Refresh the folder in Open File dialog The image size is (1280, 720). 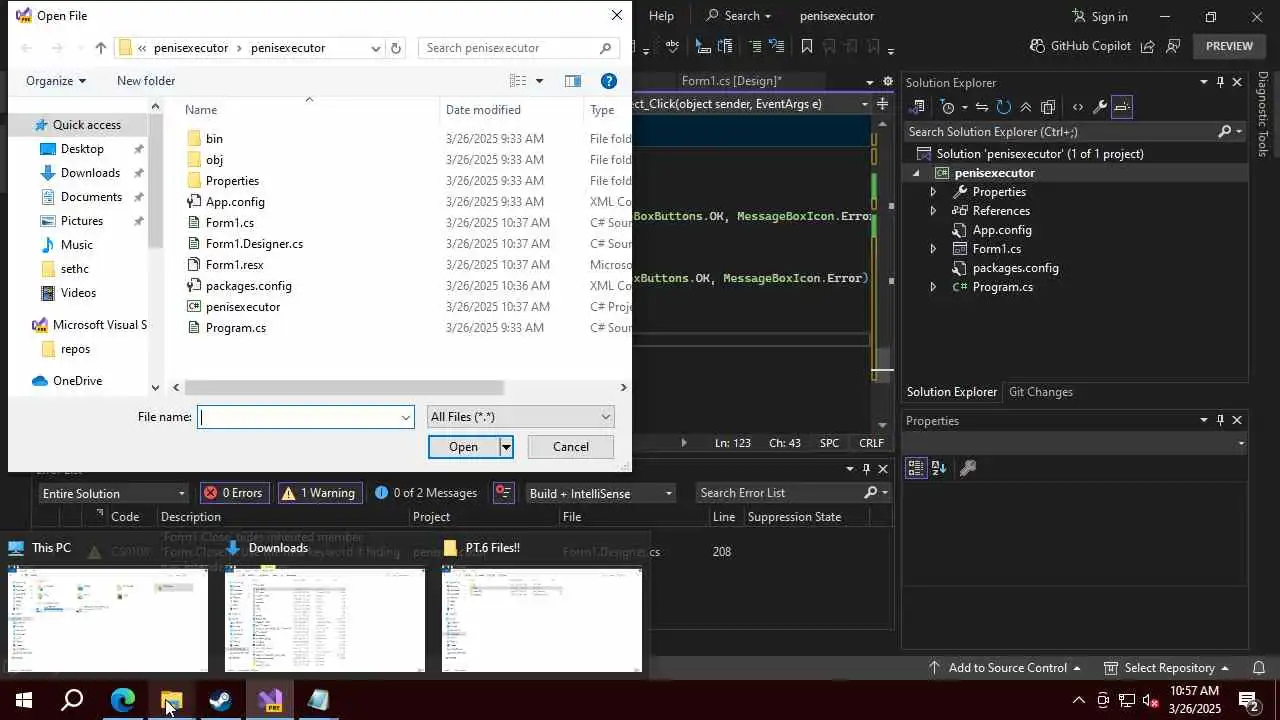point(396,48)
